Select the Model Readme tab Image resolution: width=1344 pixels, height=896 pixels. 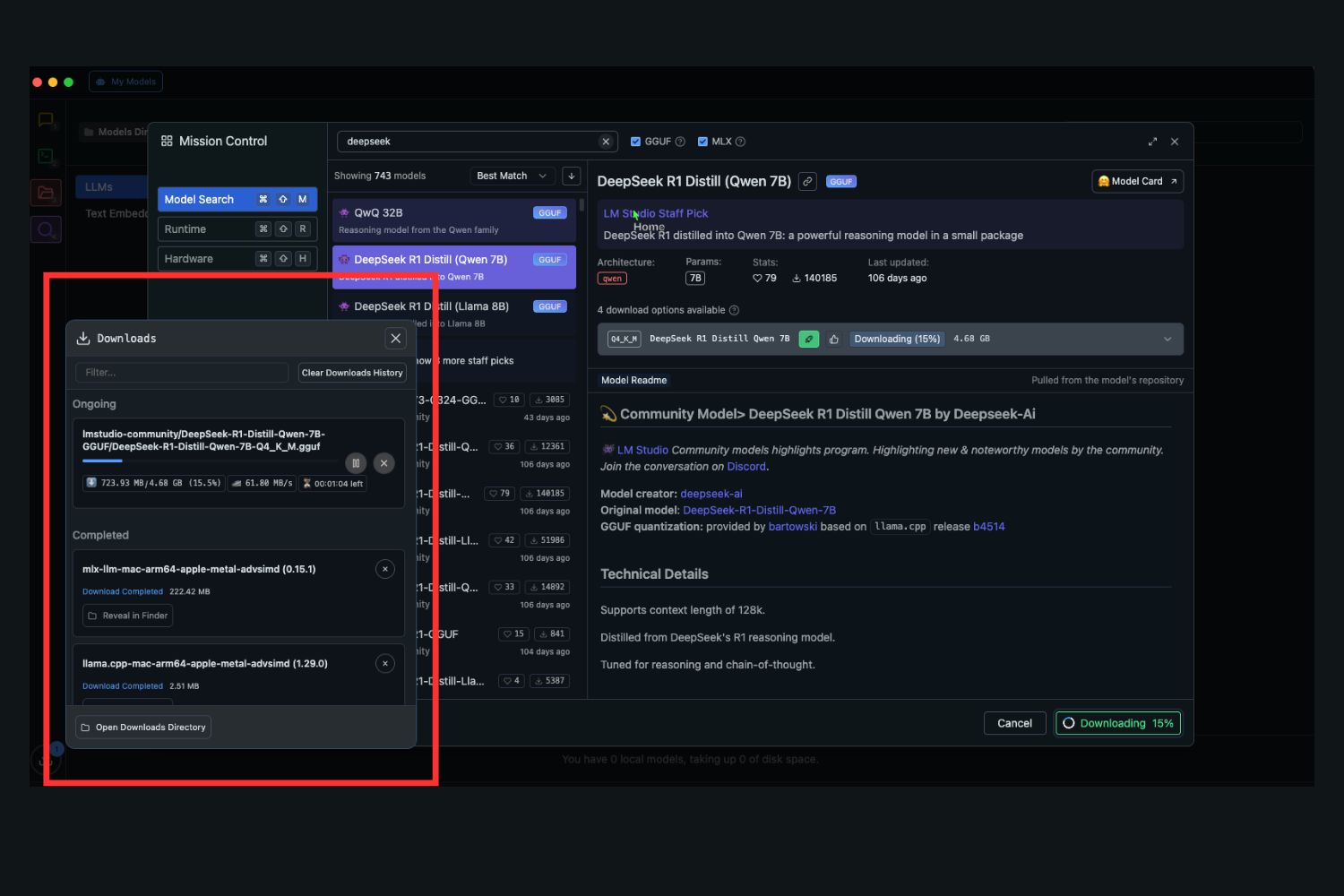click(633, 380)
